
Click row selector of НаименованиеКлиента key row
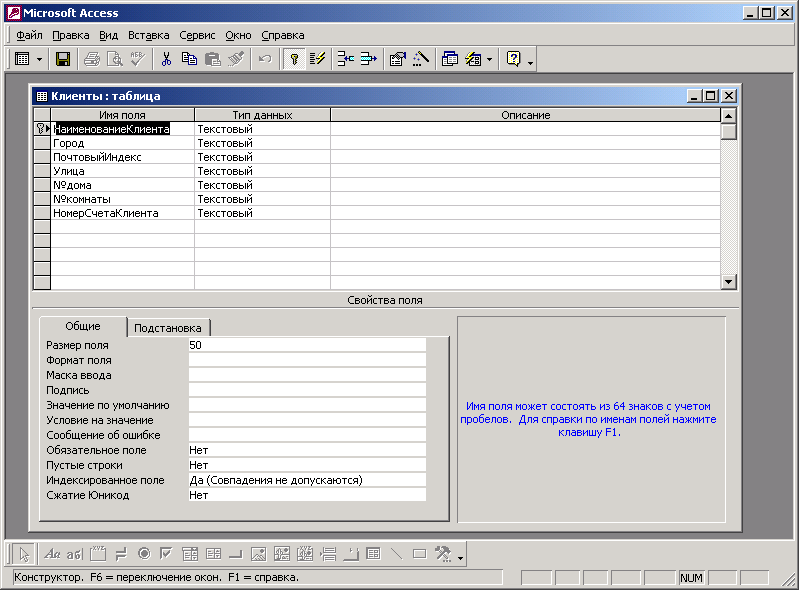pos(42,129)
